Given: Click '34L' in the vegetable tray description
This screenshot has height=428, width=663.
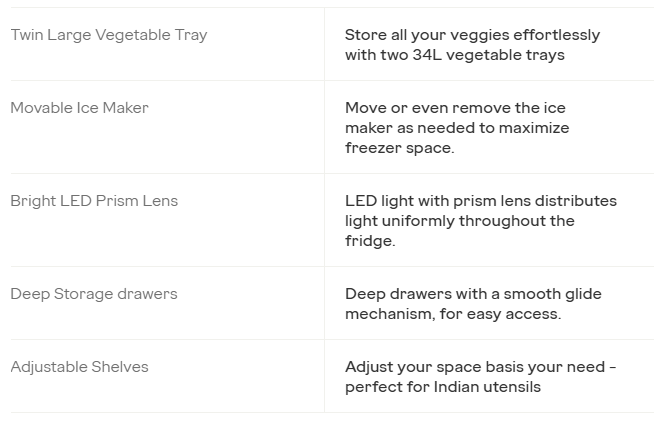Looking at the screenshot, I should 427,55.
